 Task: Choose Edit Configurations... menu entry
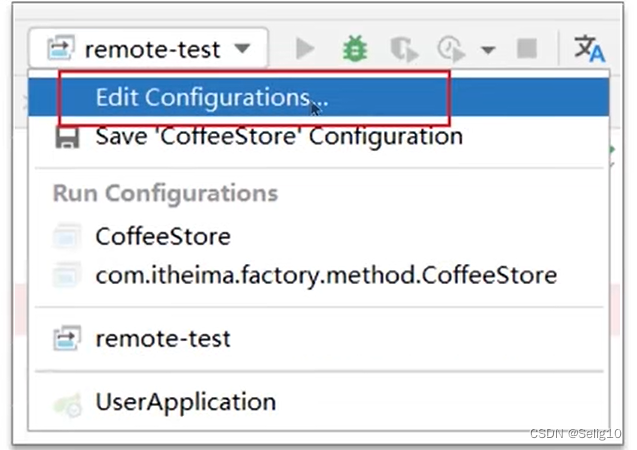click(x=318, y=97)
